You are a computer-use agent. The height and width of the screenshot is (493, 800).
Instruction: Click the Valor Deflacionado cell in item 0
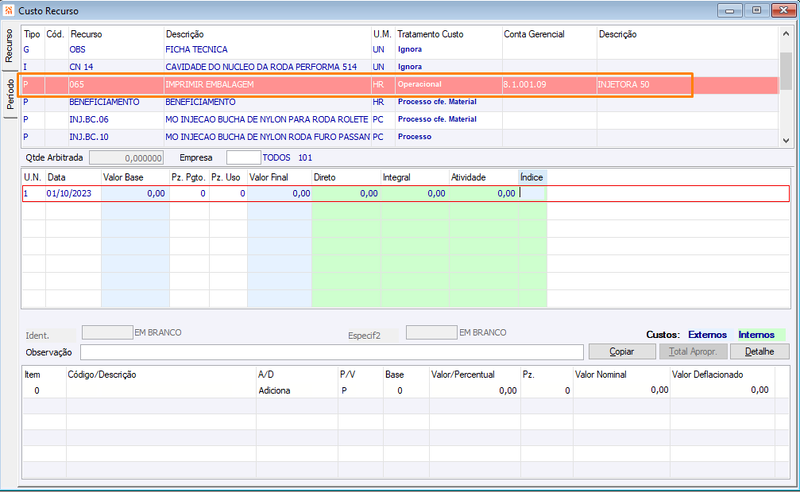pos(722,390)
